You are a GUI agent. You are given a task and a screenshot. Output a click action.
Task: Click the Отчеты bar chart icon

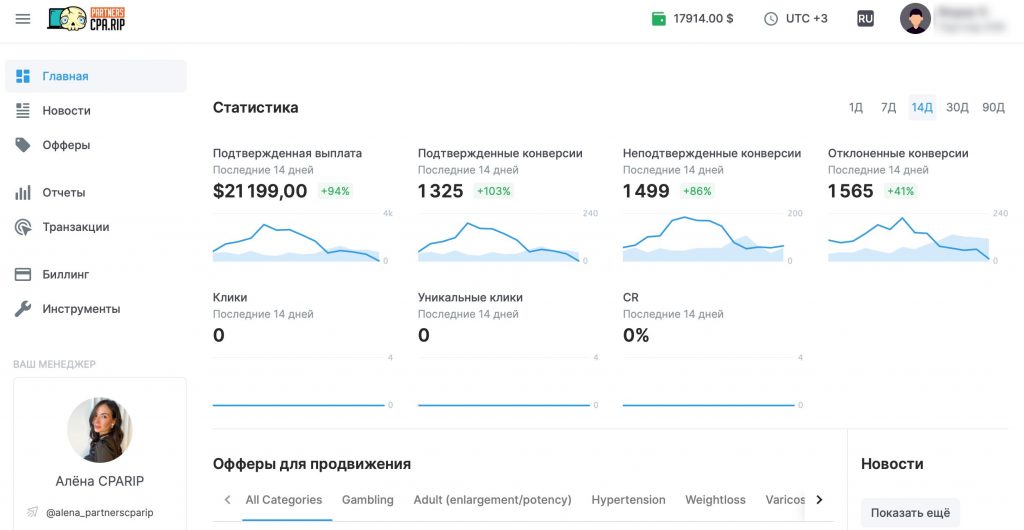(23, 193)
